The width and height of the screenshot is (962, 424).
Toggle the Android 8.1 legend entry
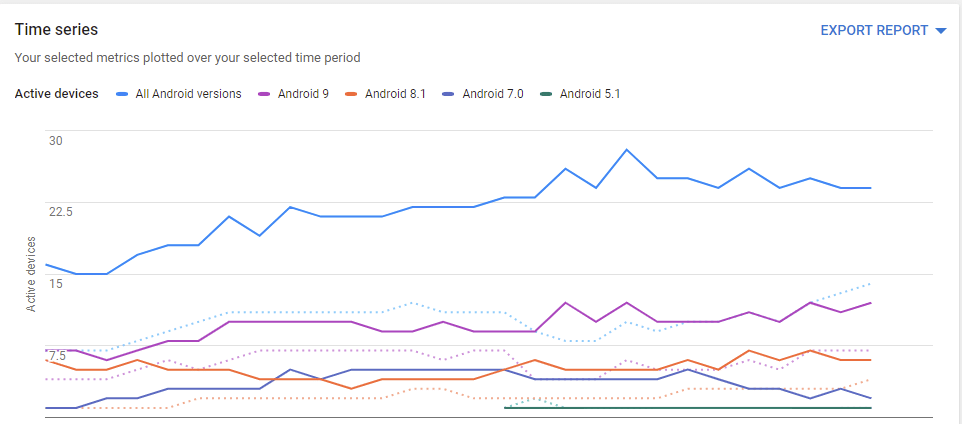click(387, 94)
